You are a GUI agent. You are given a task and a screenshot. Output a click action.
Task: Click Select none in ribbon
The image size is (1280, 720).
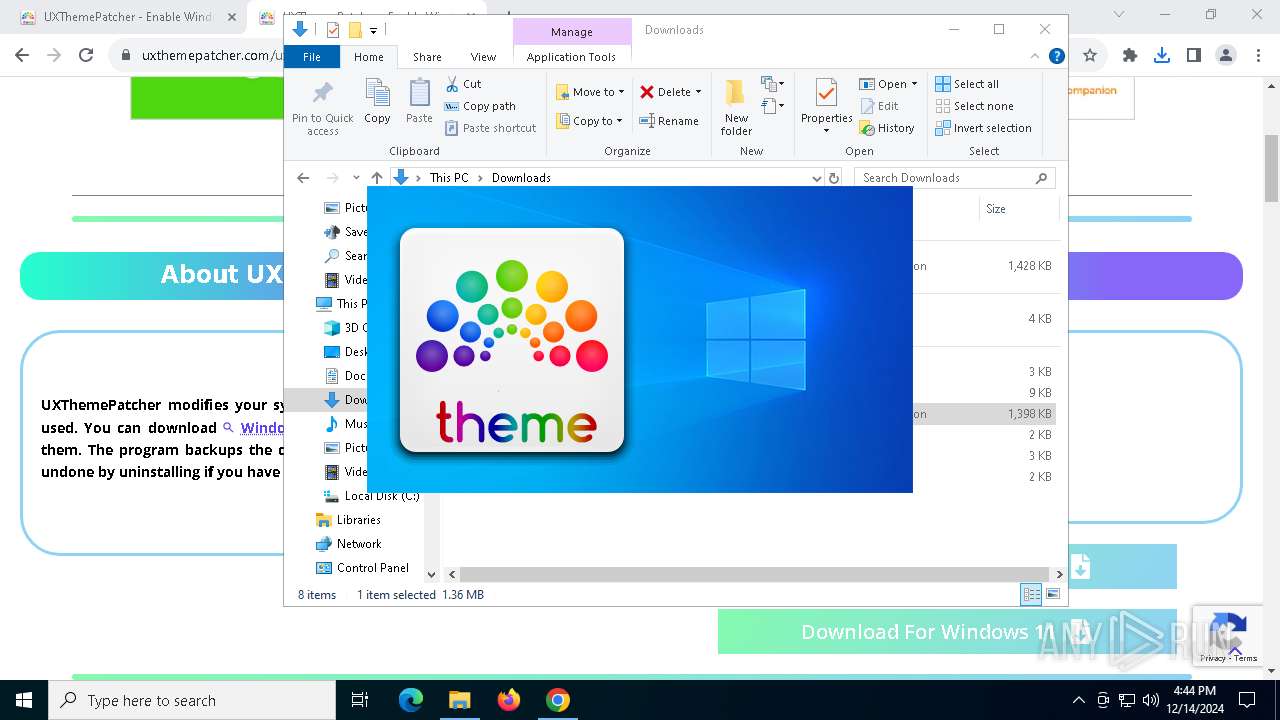(974, 106)
